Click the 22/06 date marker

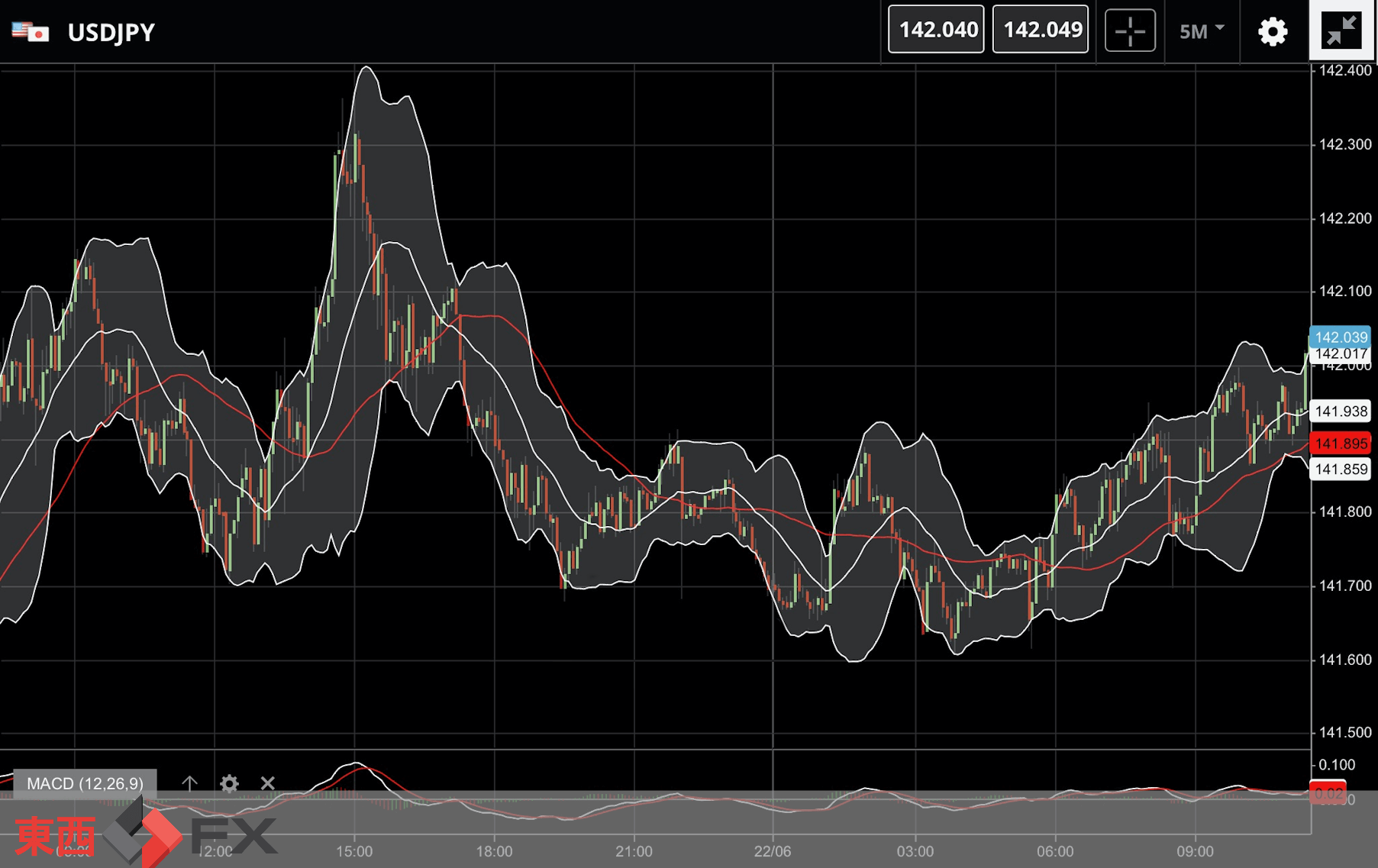click(x=773, y=850)
